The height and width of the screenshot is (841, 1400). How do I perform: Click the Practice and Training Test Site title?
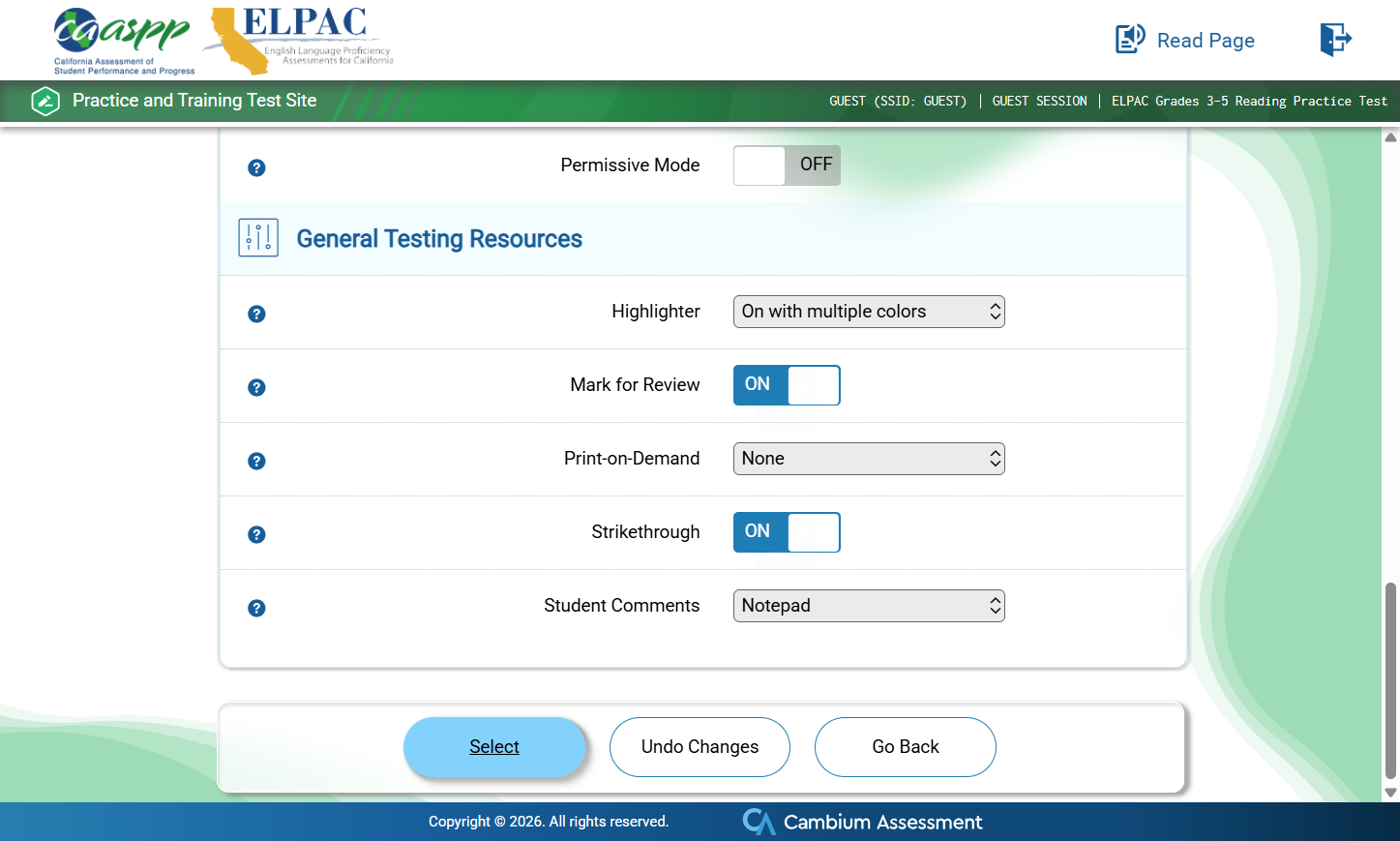pyautogui.click(x=194, y=101)
